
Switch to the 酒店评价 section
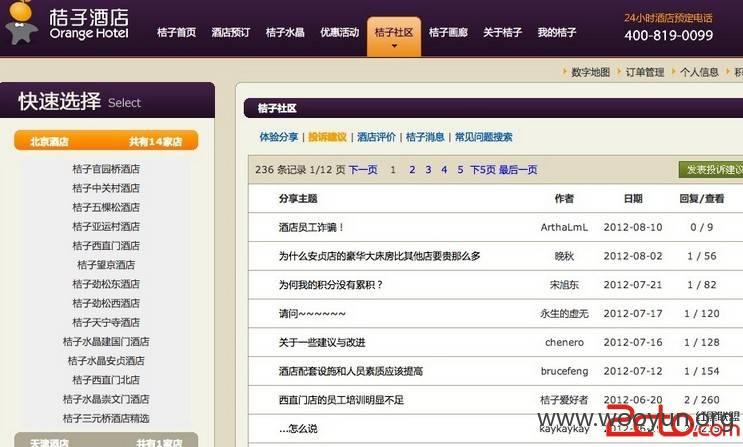[x=377, y=137]
